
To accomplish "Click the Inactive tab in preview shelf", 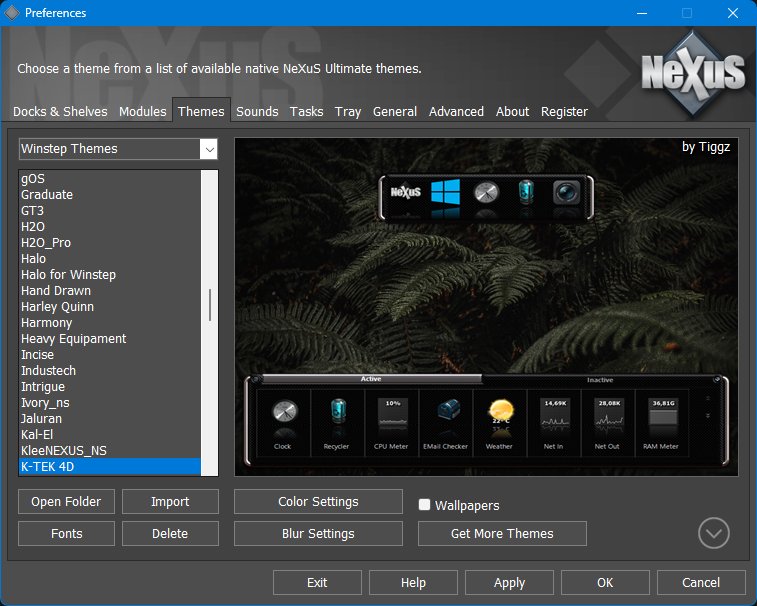I will (x=600, y=380).
